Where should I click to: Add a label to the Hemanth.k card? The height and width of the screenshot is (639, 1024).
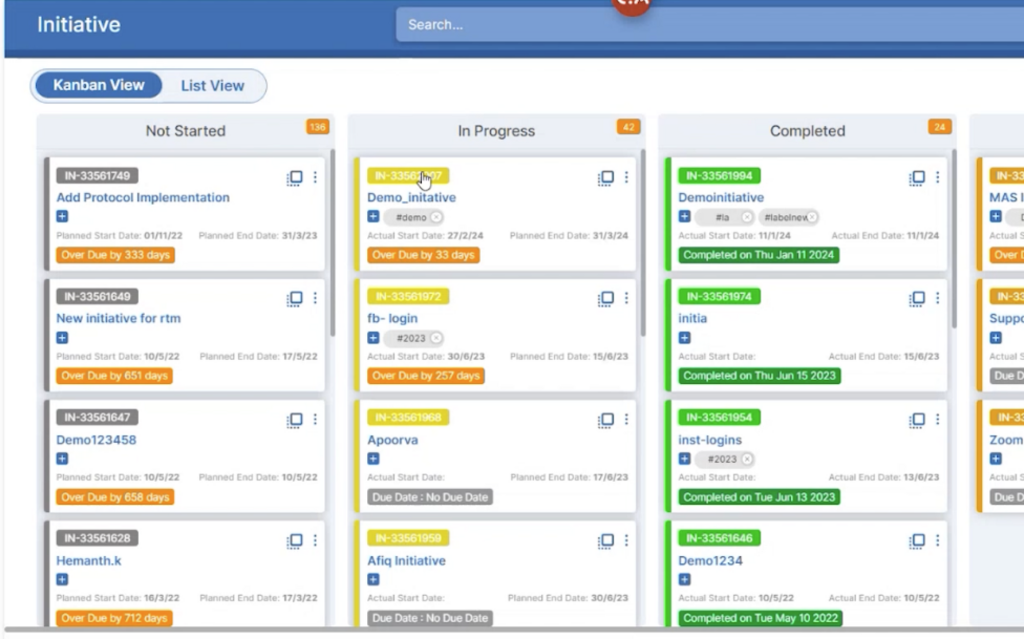coord(62,580)
